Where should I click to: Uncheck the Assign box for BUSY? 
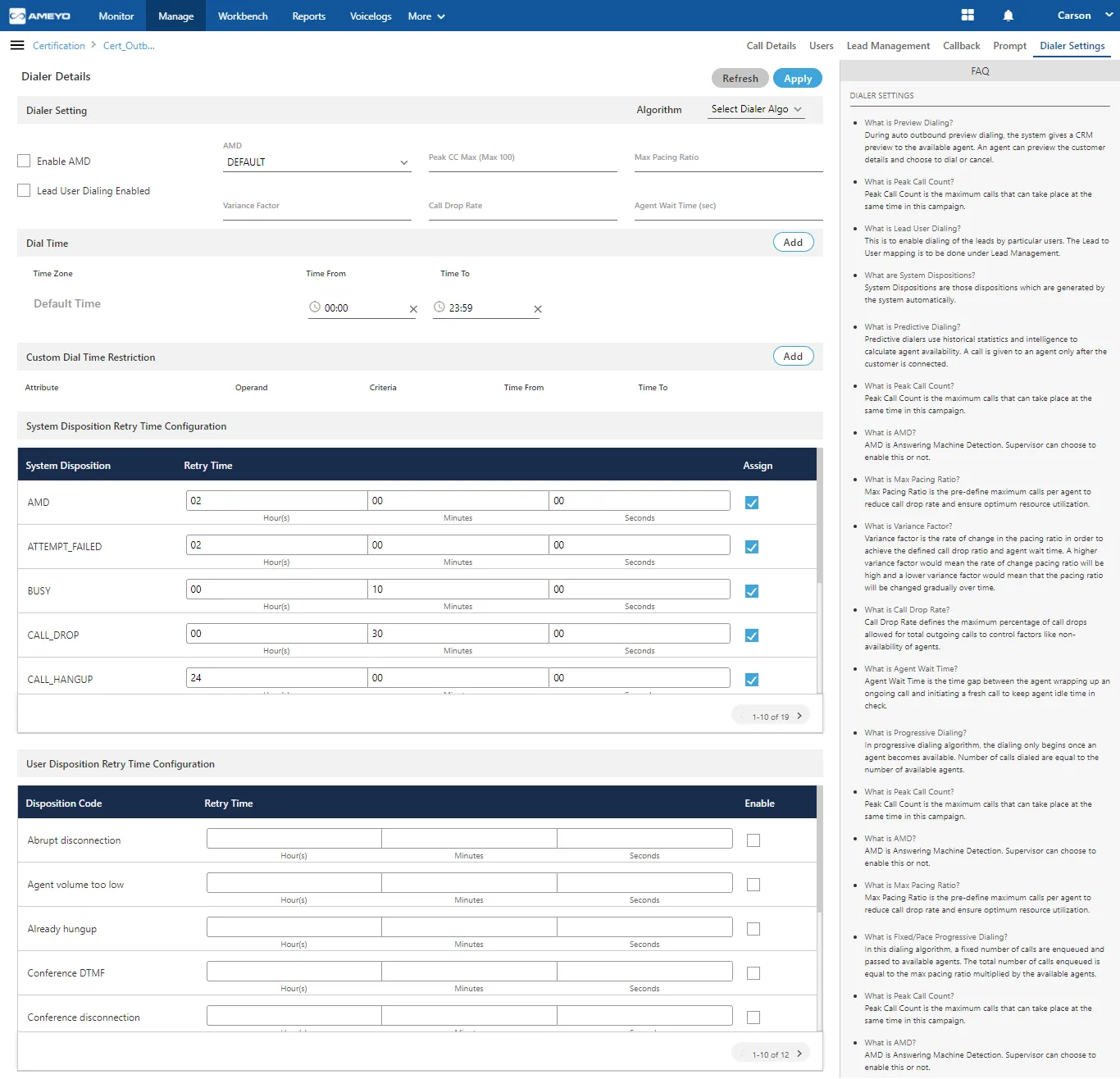point(752,591)
